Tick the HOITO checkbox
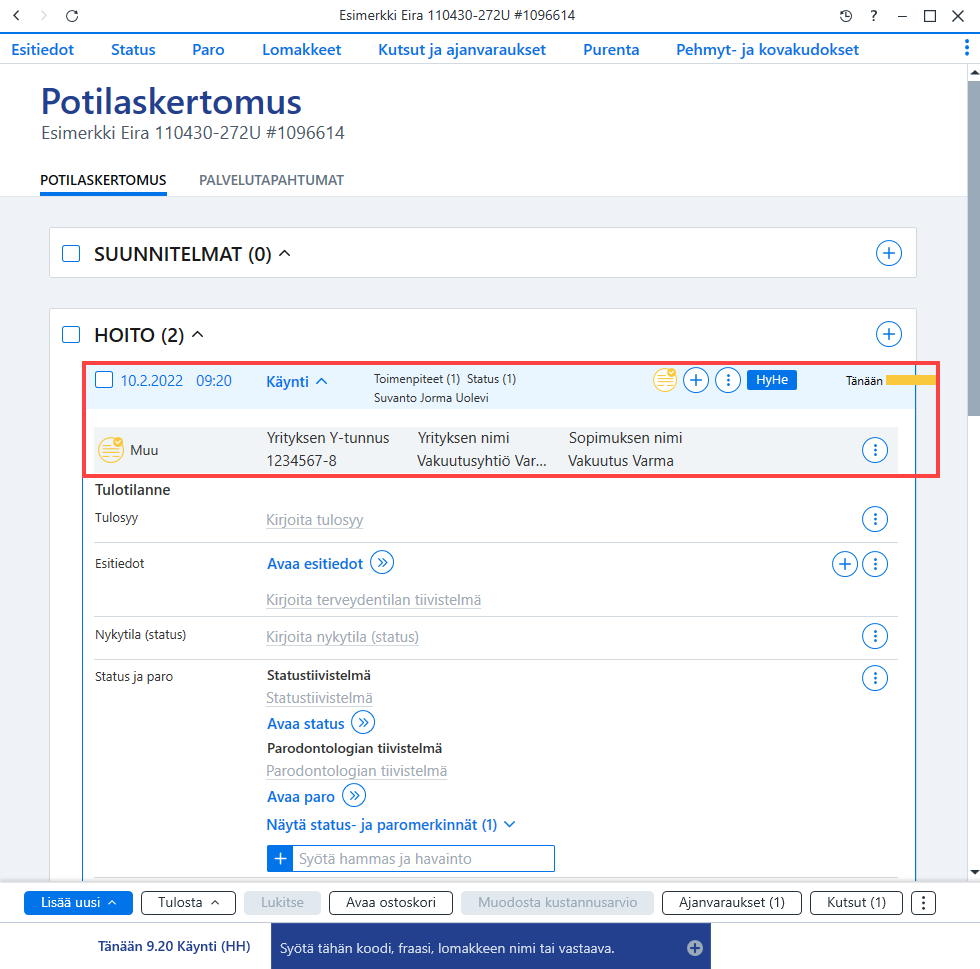 pos(71,334)
